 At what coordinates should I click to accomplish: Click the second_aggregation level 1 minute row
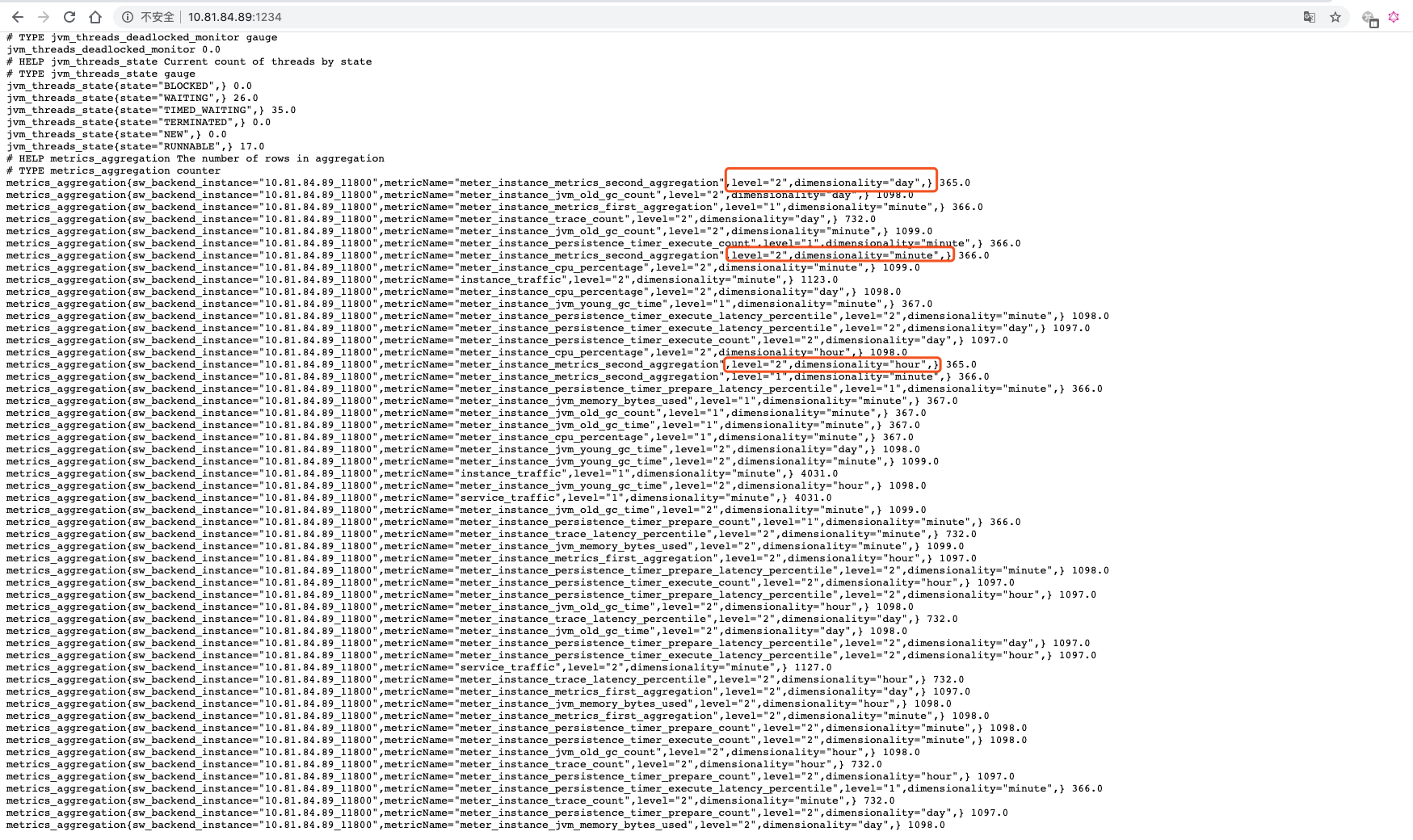[x=498, y=376]
